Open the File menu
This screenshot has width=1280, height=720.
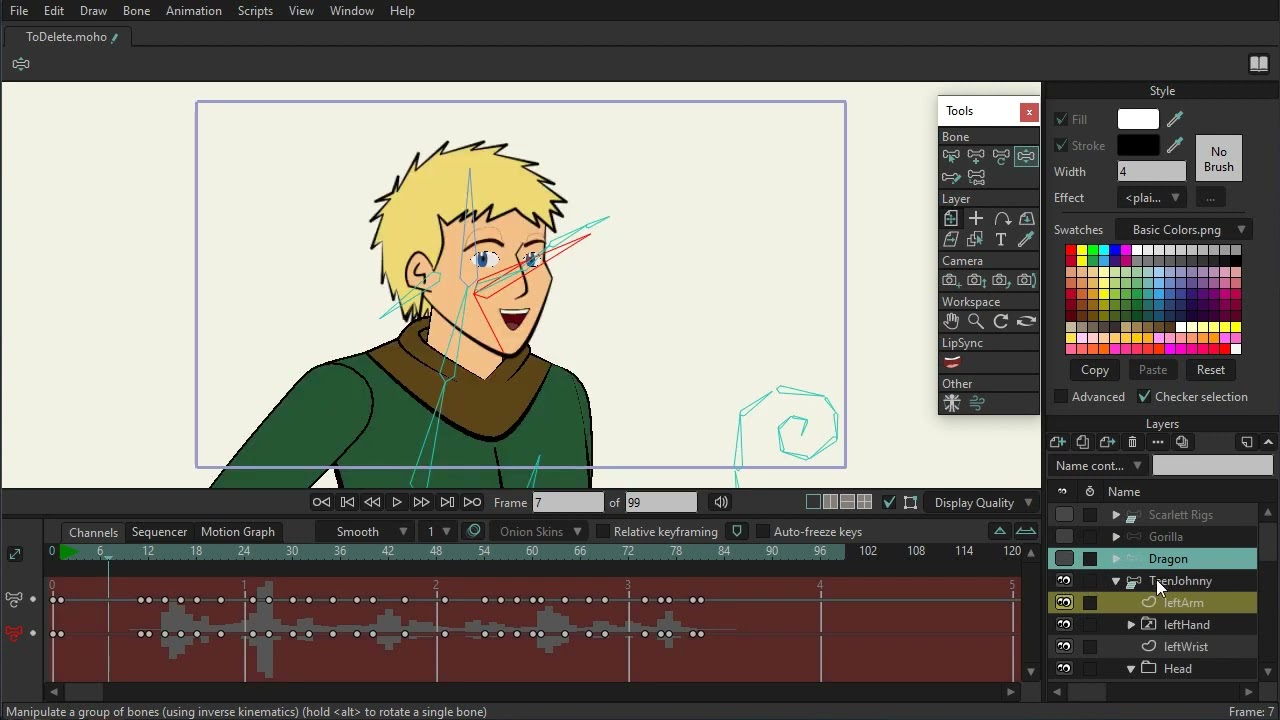pyautogui.click(x=19, y=11)
